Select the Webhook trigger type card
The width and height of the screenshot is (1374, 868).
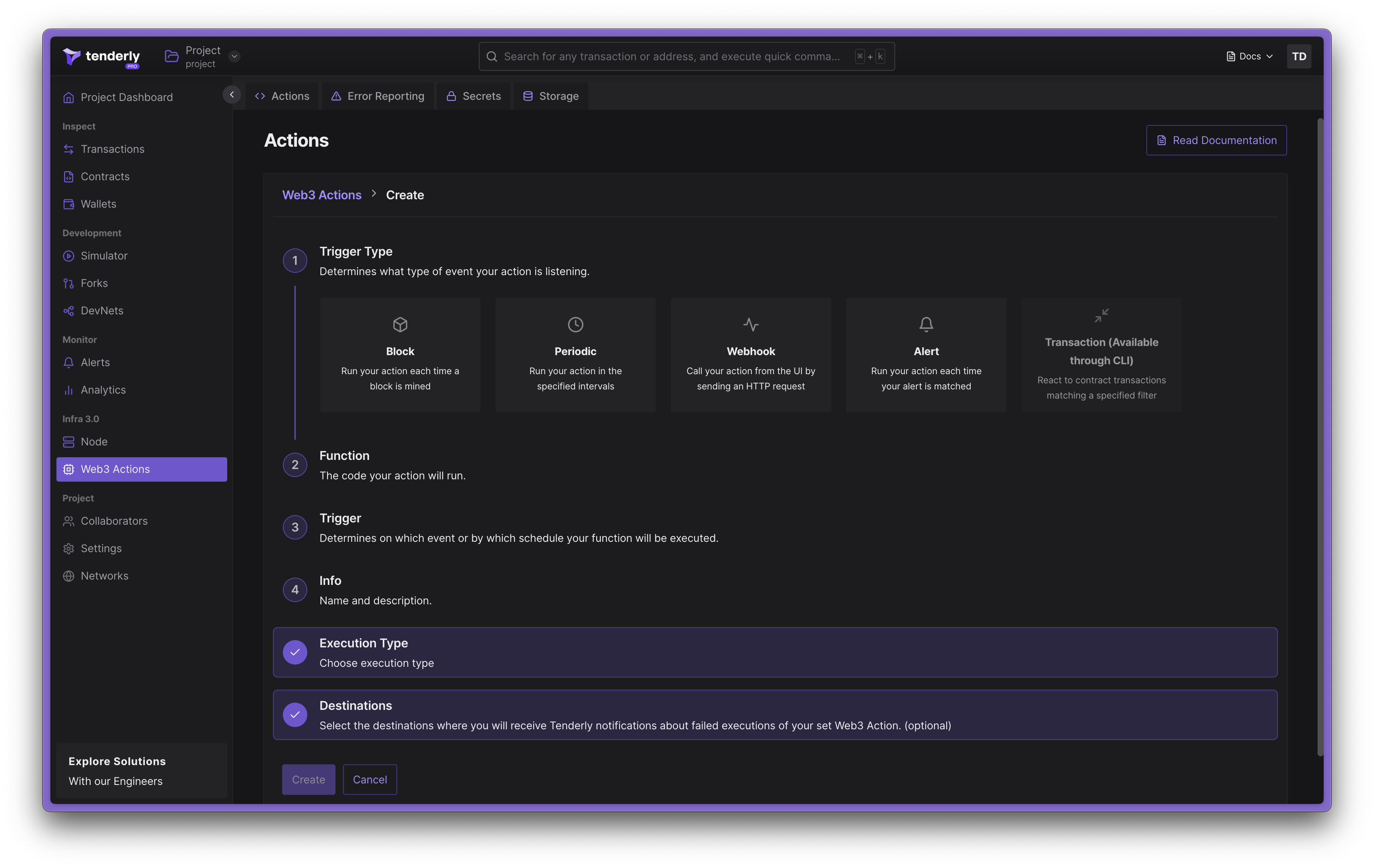click(751, 355)
